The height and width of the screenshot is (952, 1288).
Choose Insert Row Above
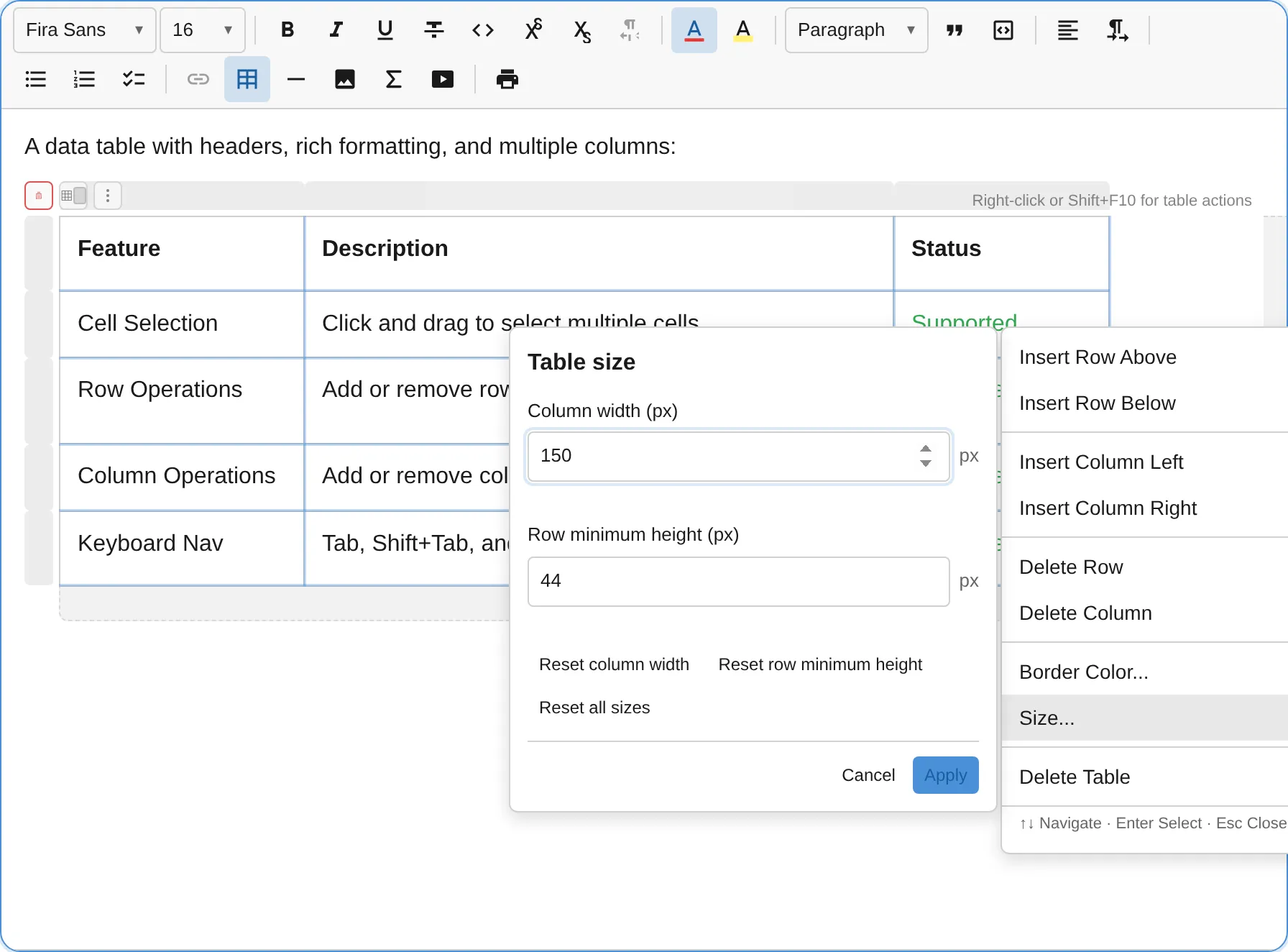tap(1144, 357)
